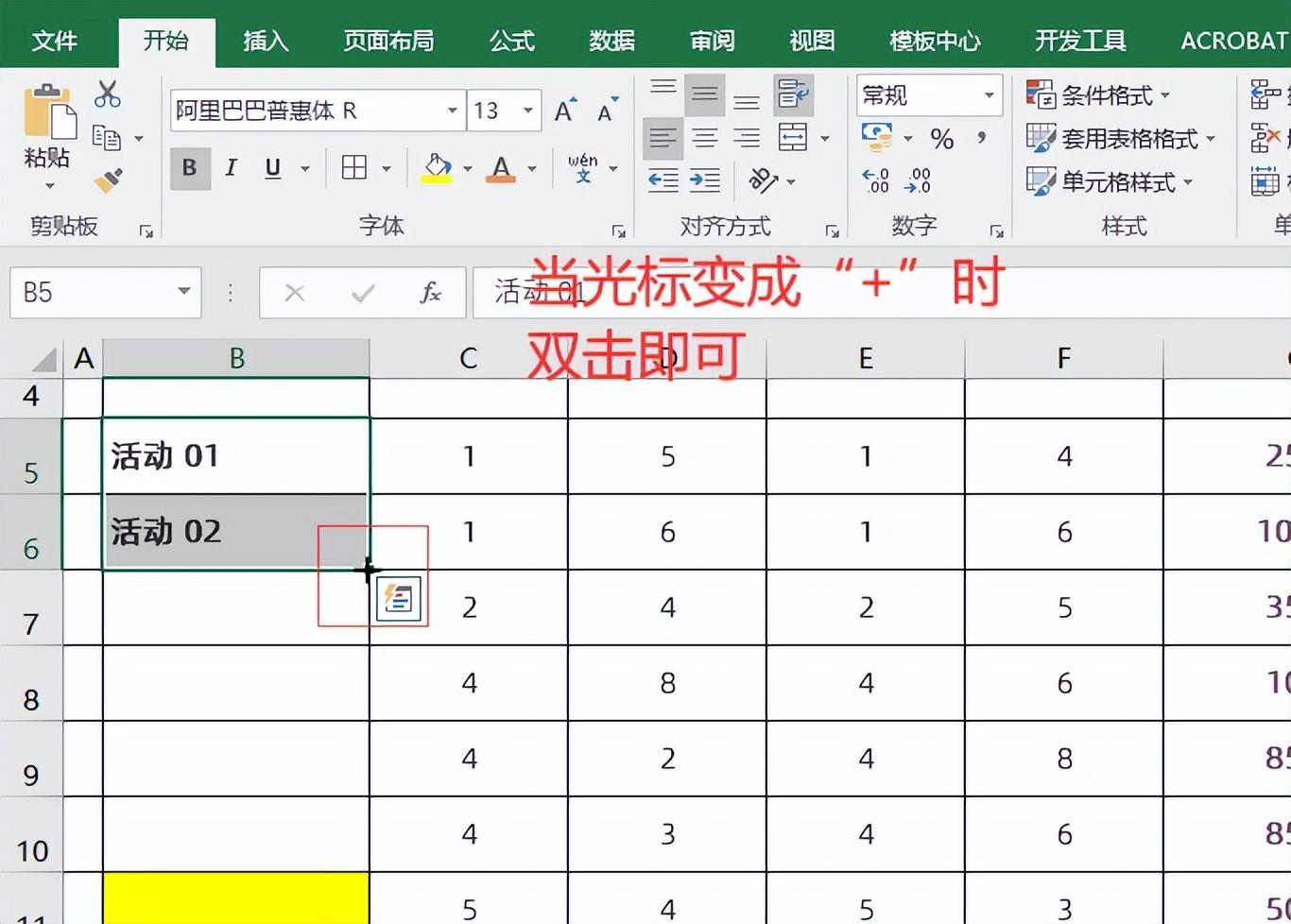Switch to 公式 tab
Viewport: 1291px width, 924px height.
511,41
